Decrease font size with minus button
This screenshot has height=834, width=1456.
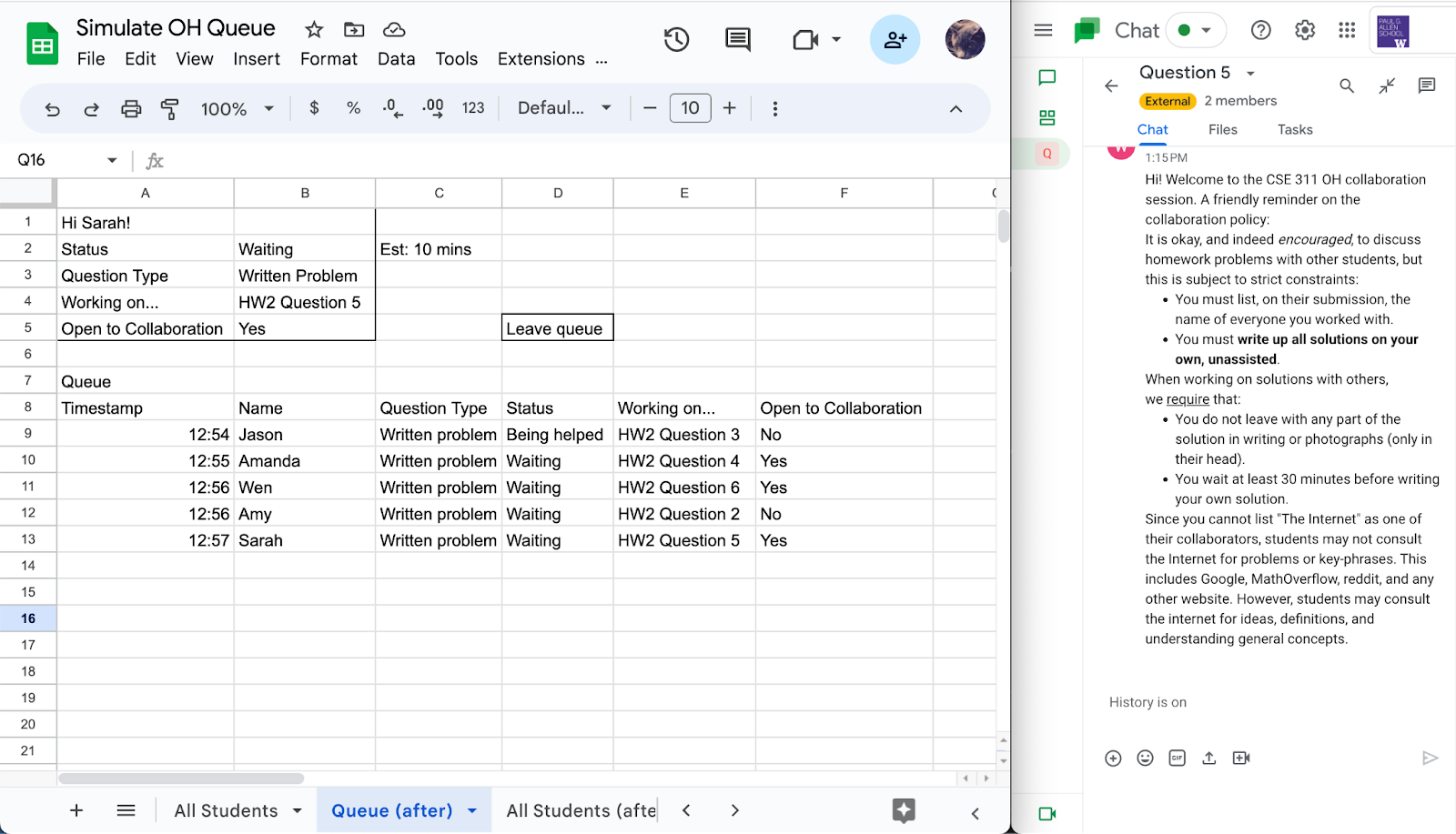pos(650,108)
